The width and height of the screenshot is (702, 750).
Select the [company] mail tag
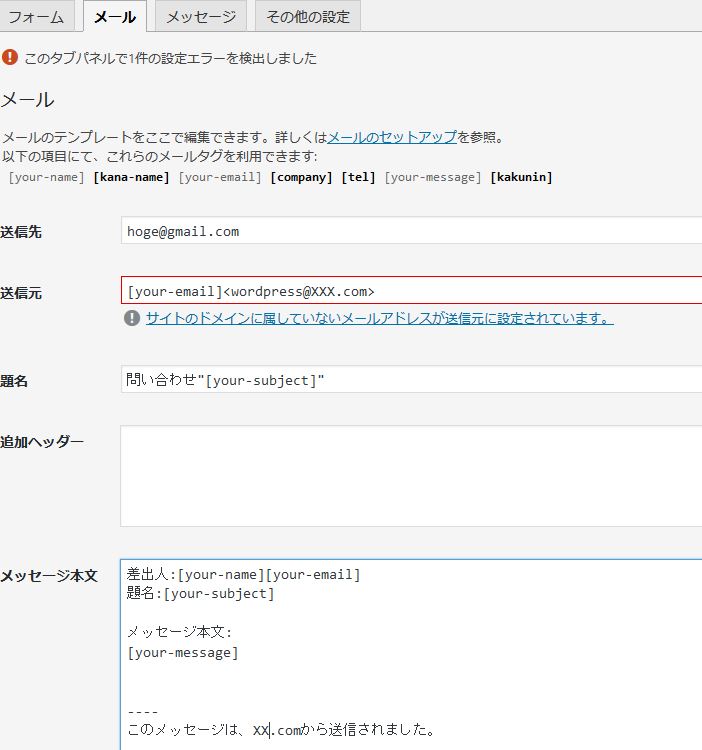coord(301,177)
